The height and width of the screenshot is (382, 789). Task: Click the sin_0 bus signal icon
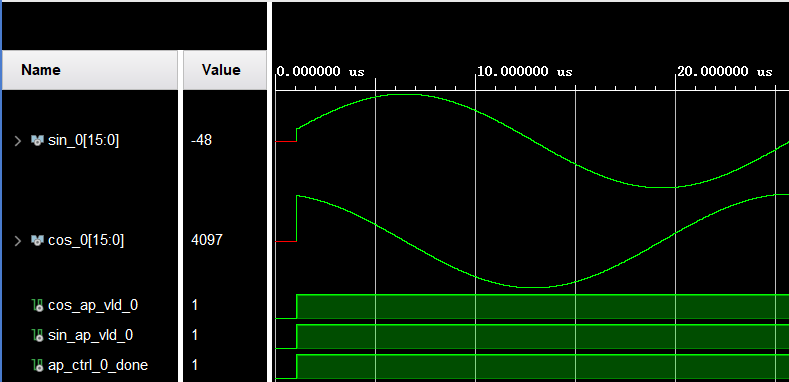click(x=37, y=140)
